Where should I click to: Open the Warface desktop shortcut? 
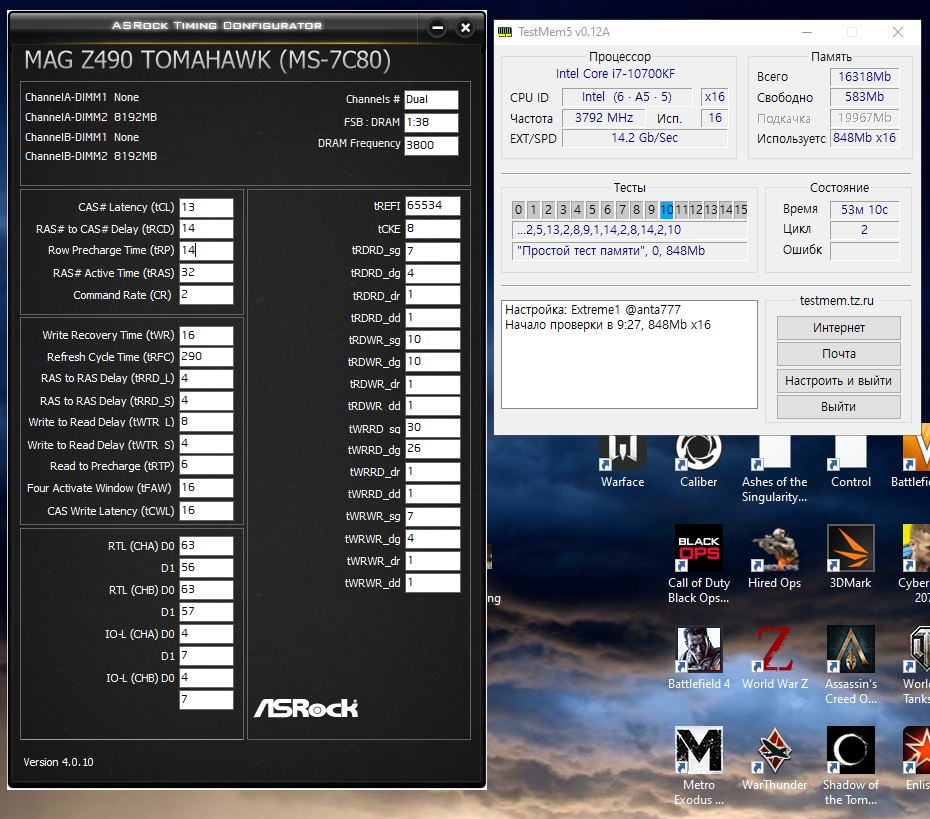coord(622,461)
